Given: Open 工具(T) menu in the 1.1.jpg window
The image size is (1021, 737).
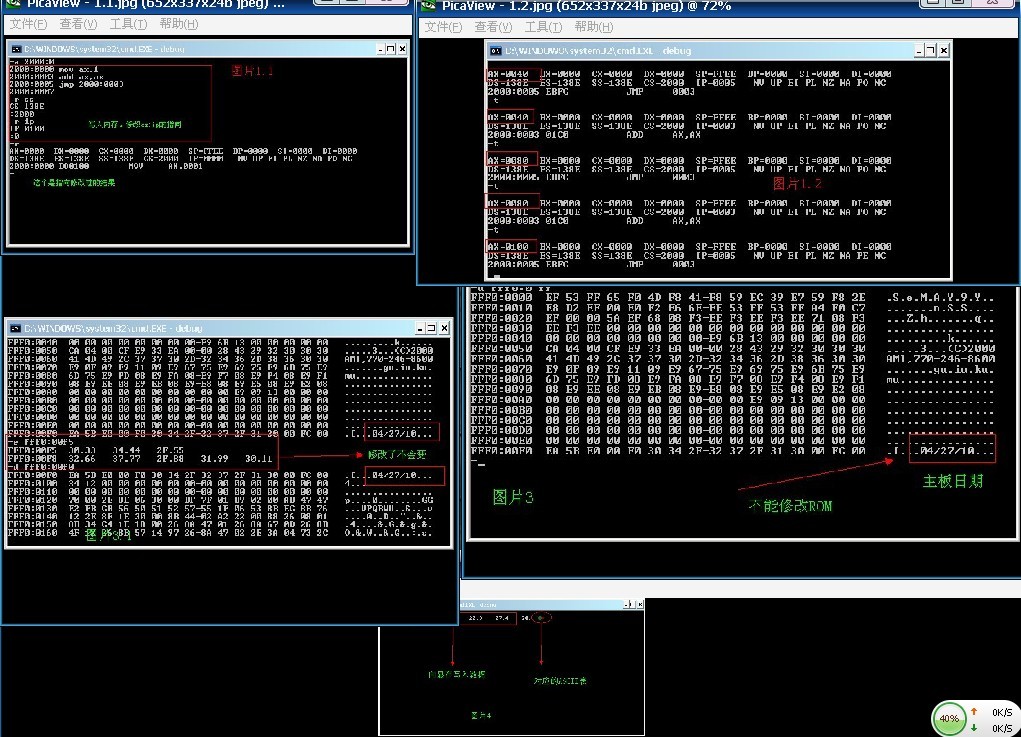Looking at the screenshot, I should tap(128, 24).
